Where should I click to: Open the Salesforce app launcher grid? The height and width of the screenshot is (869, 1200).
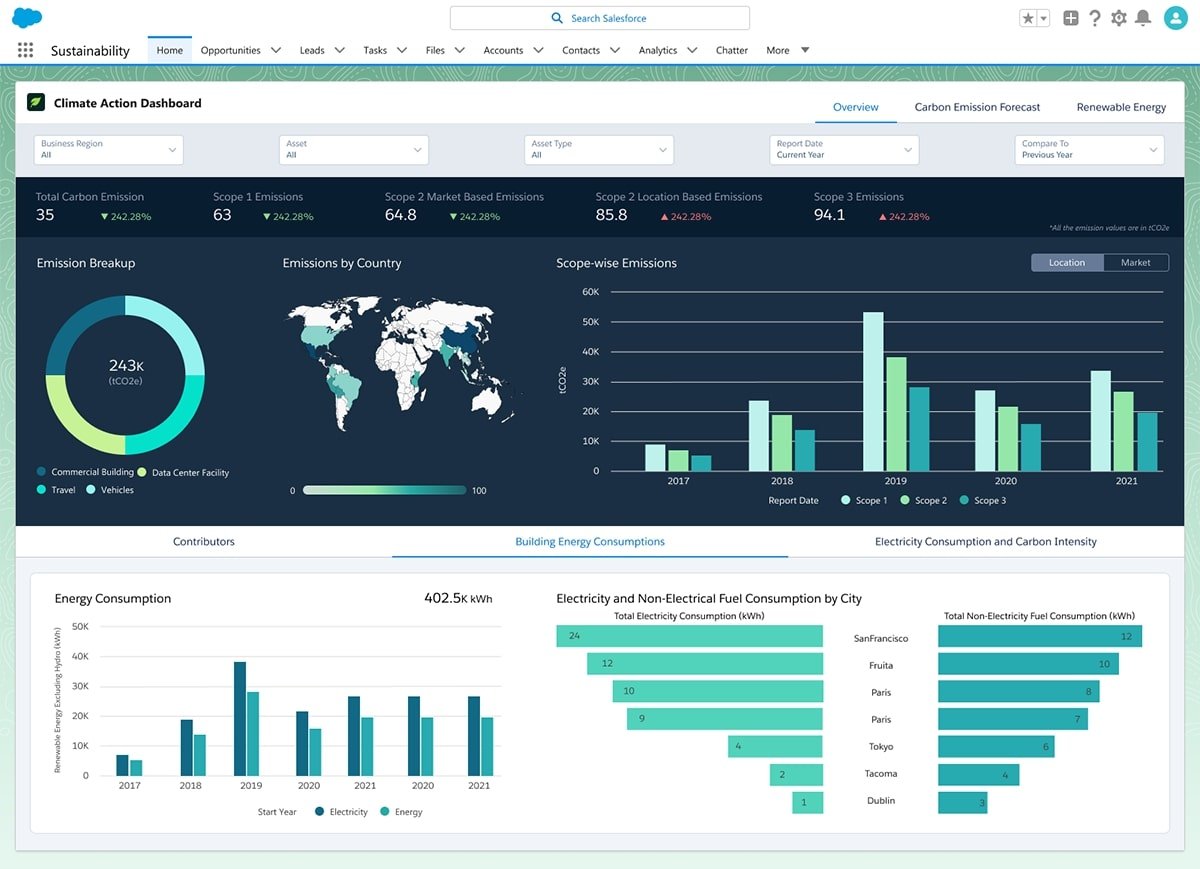(x=24, y=49)
